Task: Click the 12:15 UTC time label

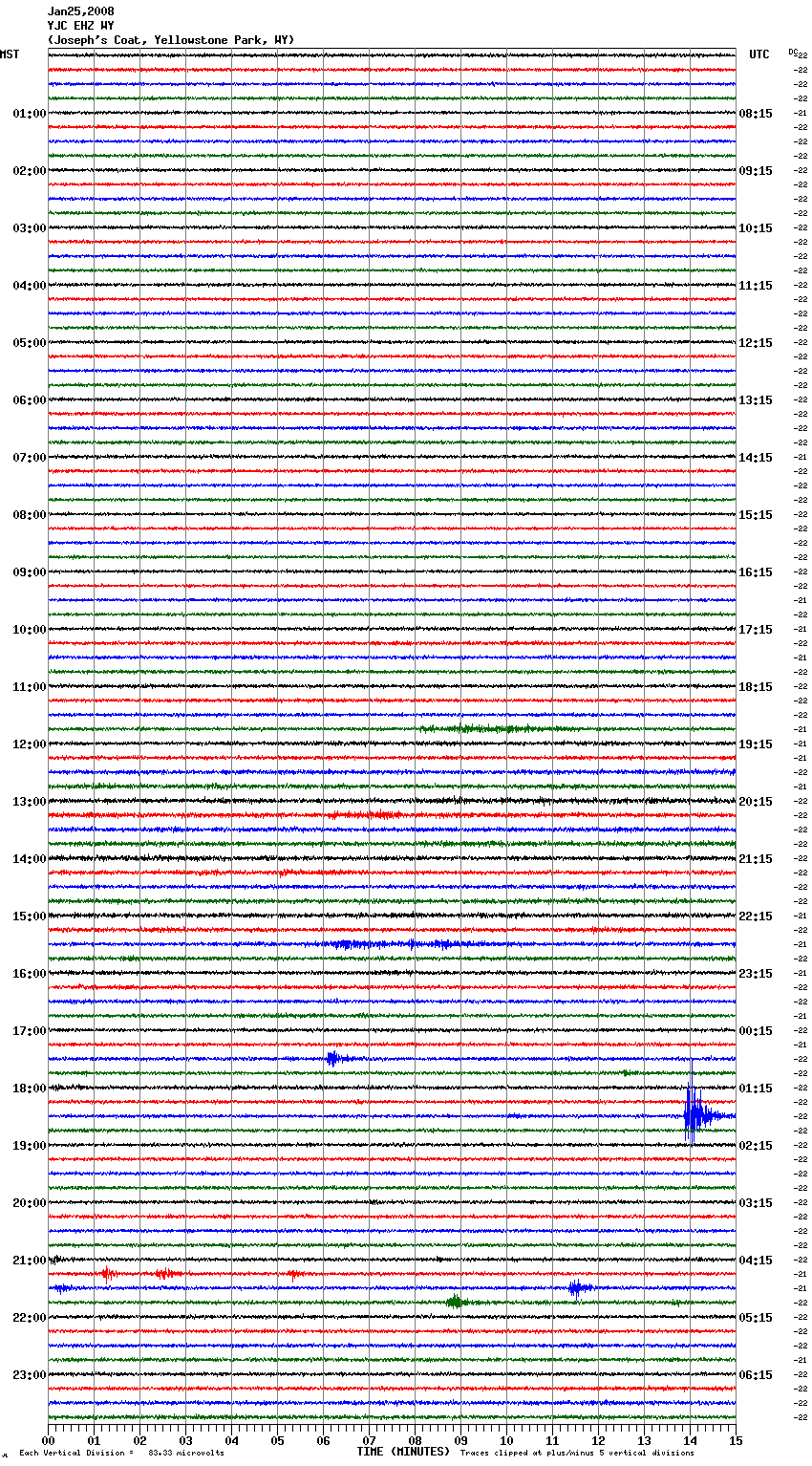Action: point(756,343)
